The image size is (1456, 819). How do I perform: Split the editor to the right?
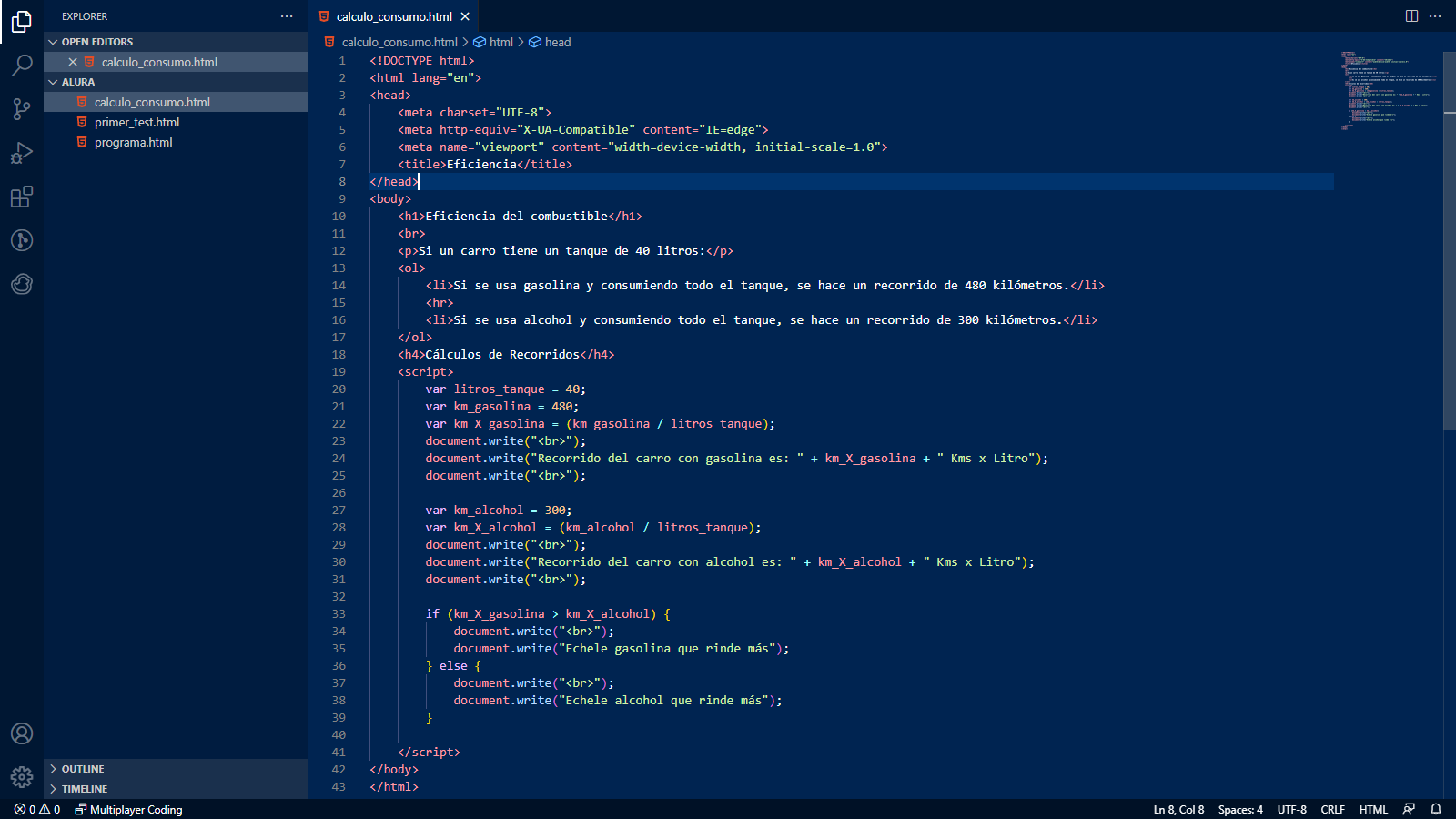(x=1411, y=16)
